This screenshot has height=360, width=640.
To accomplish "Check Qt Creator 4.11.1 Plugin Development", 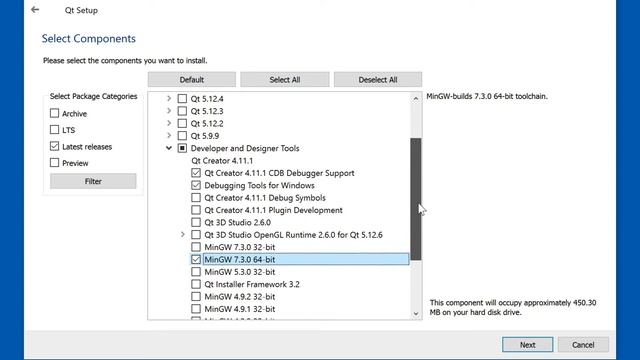I will click(196, 210).
